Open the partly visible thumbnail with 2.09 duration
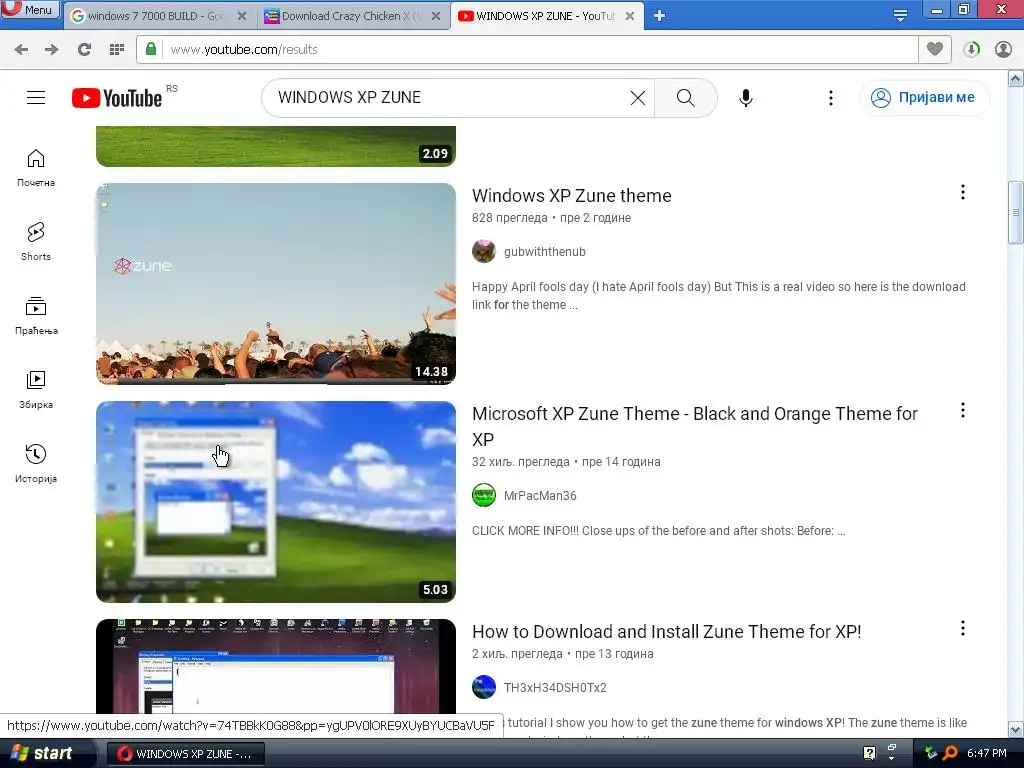Viewport: 1024px width, 768px height. 276,146
